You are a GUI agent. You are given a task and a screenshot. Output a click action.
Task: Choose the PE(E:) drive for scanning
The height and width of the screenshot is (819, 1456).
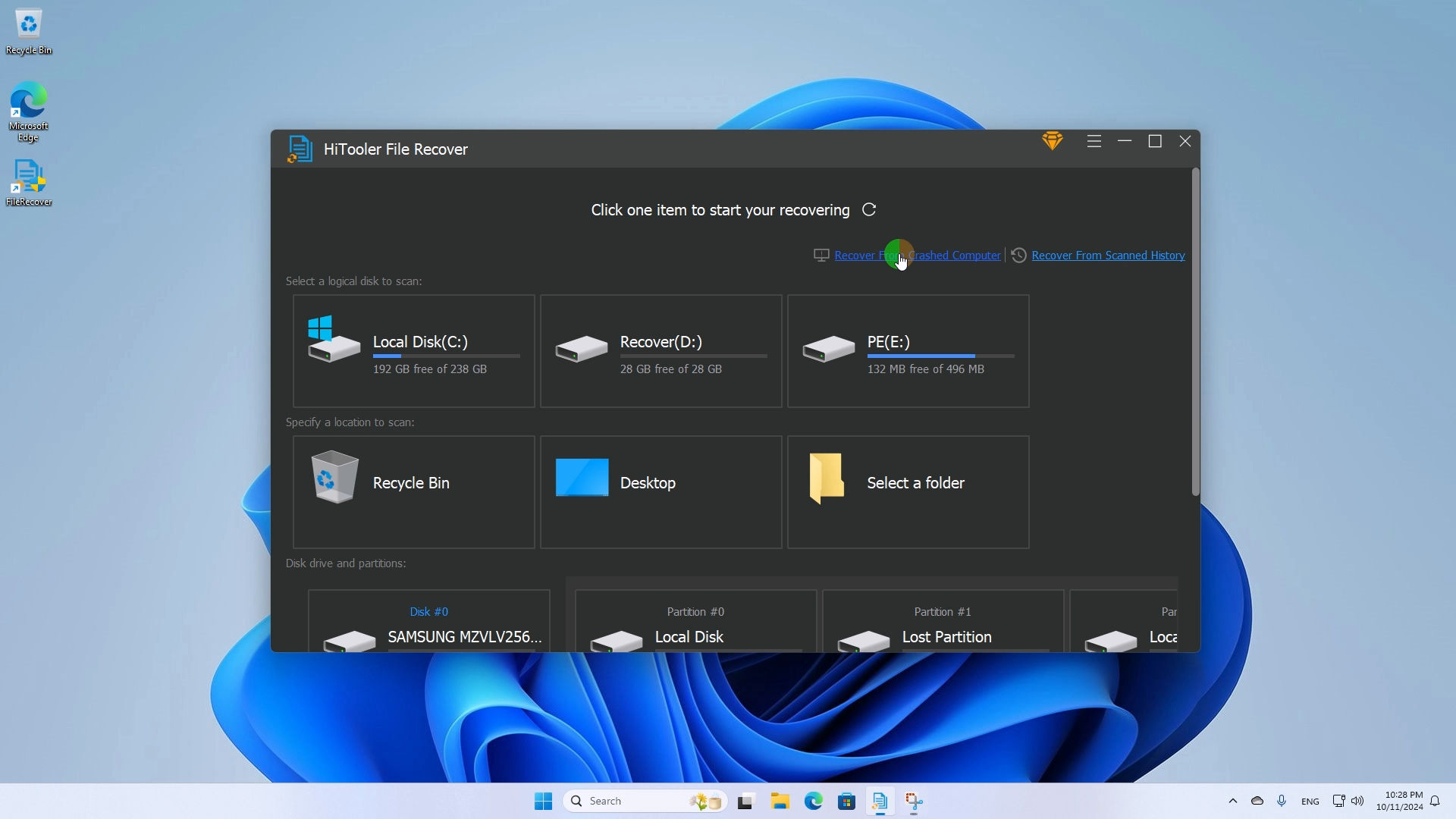(907, 350)
